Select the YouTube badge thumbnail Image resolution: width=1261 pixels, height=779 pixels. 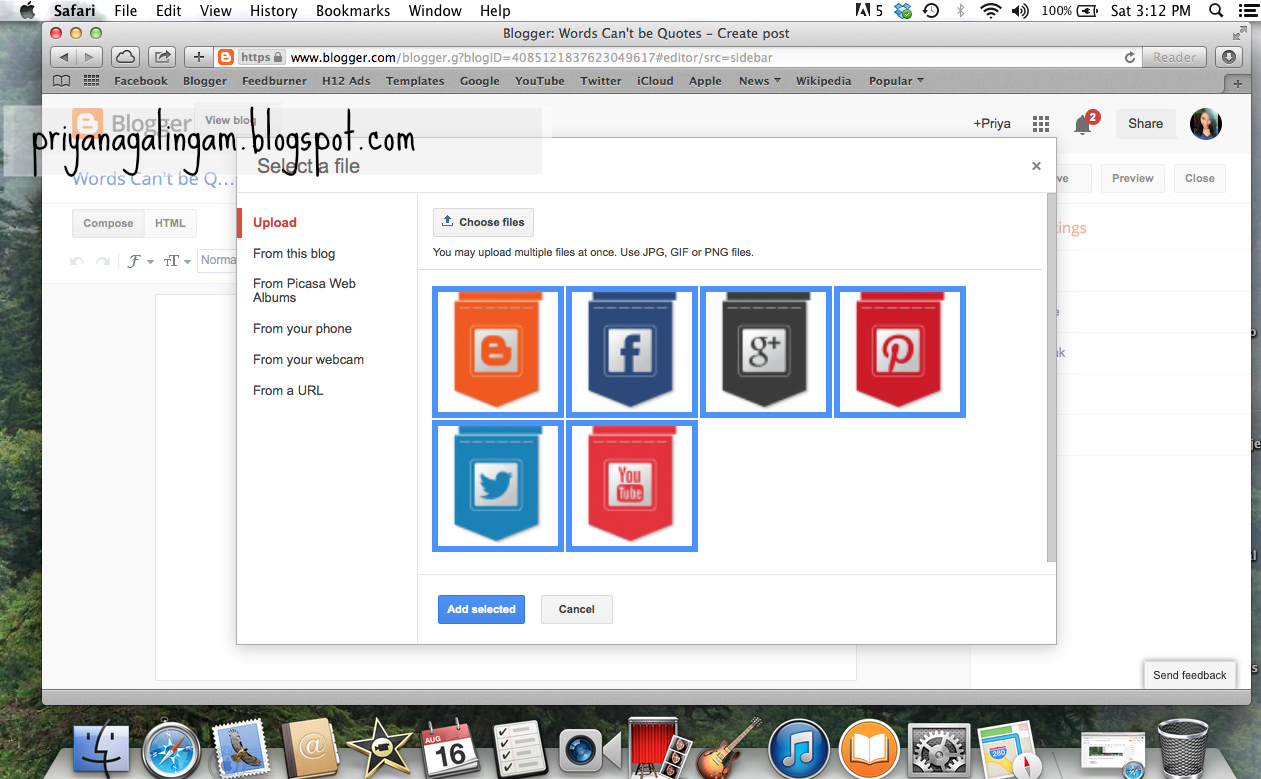click(632, 486)
